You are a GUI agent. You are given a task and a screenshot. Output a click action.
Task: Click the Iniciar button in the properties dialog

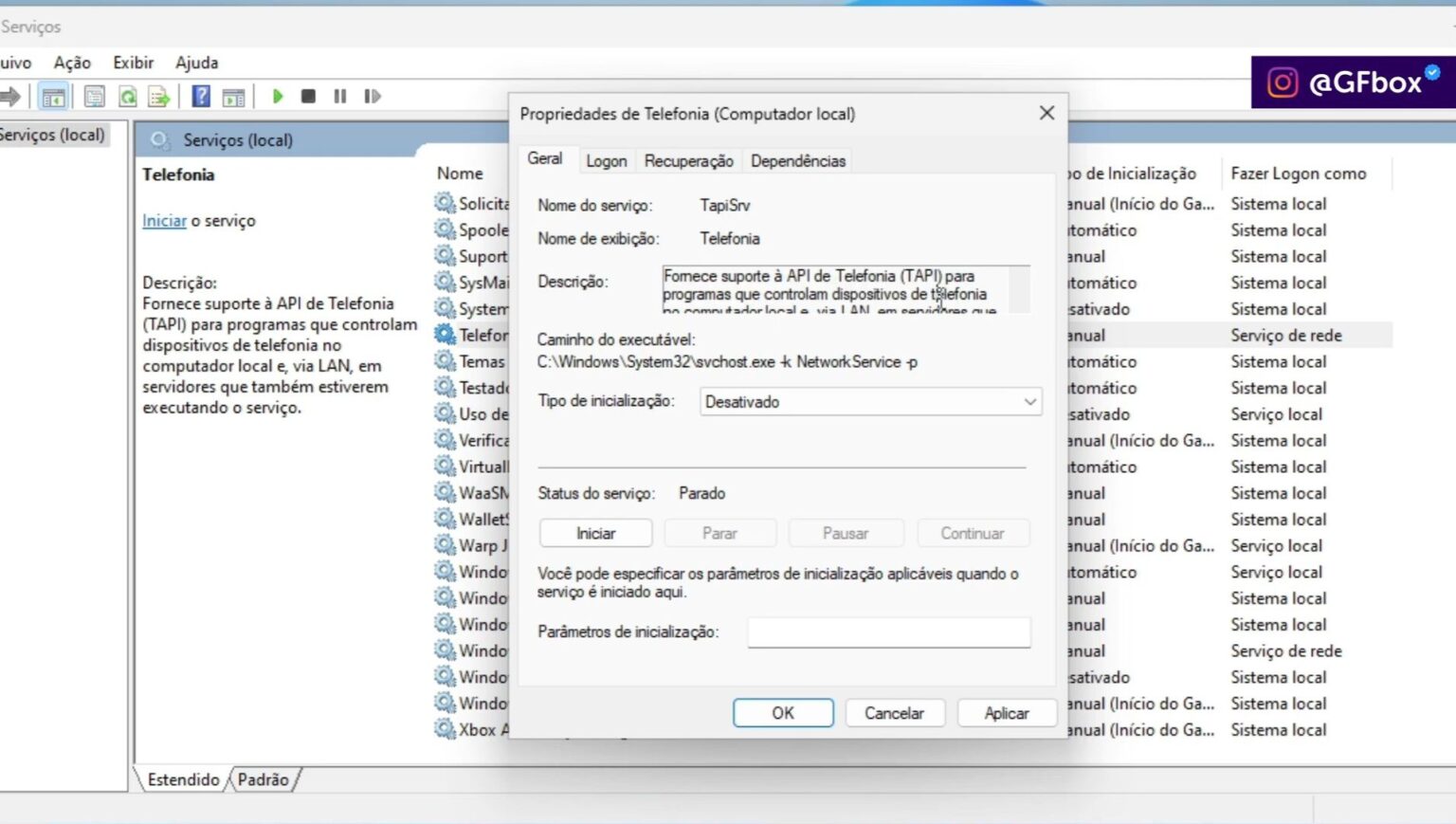[x=595, y=533]
